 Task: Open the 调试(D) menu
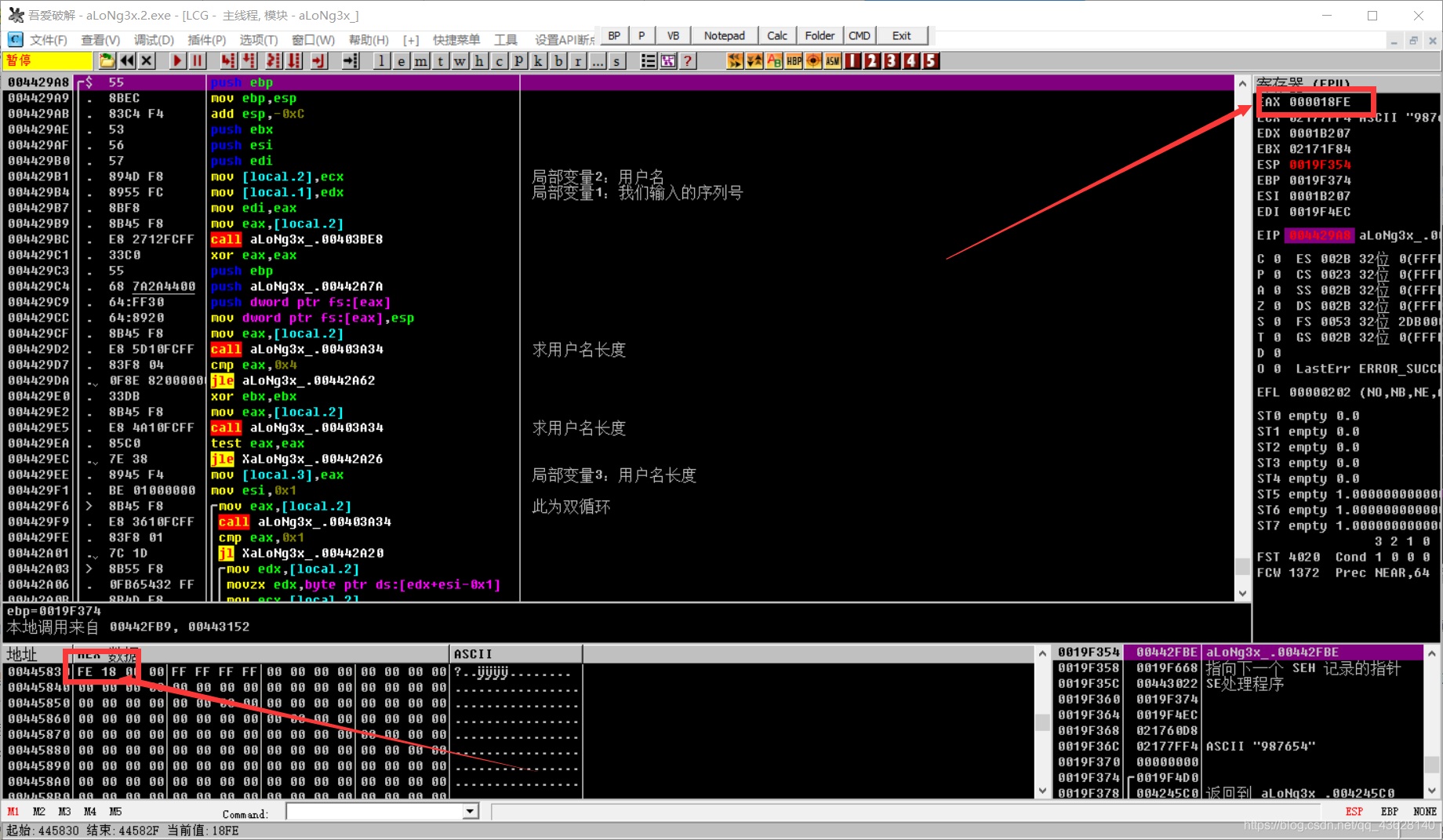pyautogui.click(x=154, y=39)
